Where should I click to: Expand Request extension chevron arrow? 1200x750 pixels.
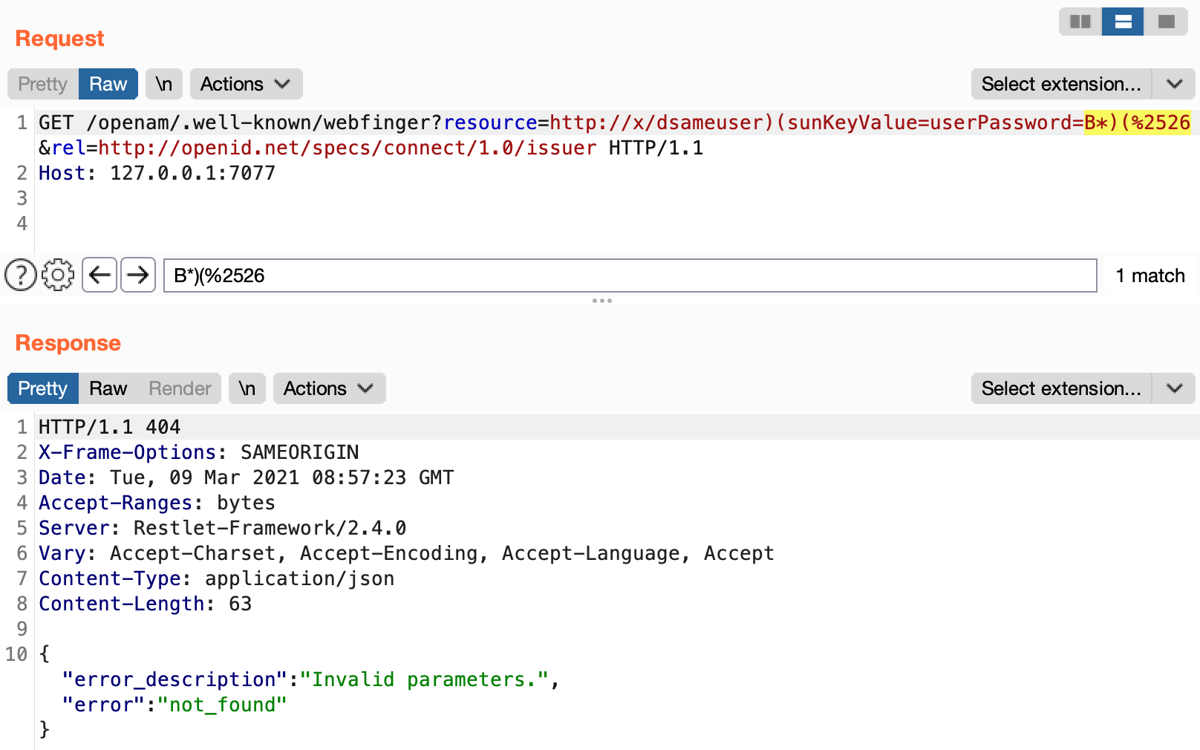pos(1174,84)
